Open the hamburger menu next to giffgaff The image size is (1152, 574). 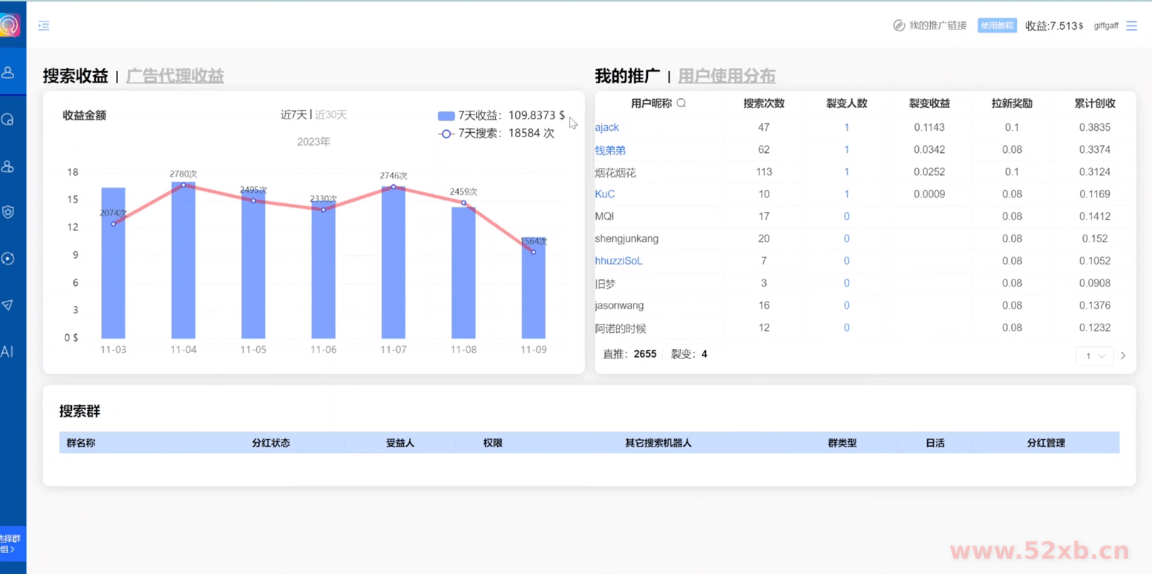pyautogui.click(x=1131, y=26)
